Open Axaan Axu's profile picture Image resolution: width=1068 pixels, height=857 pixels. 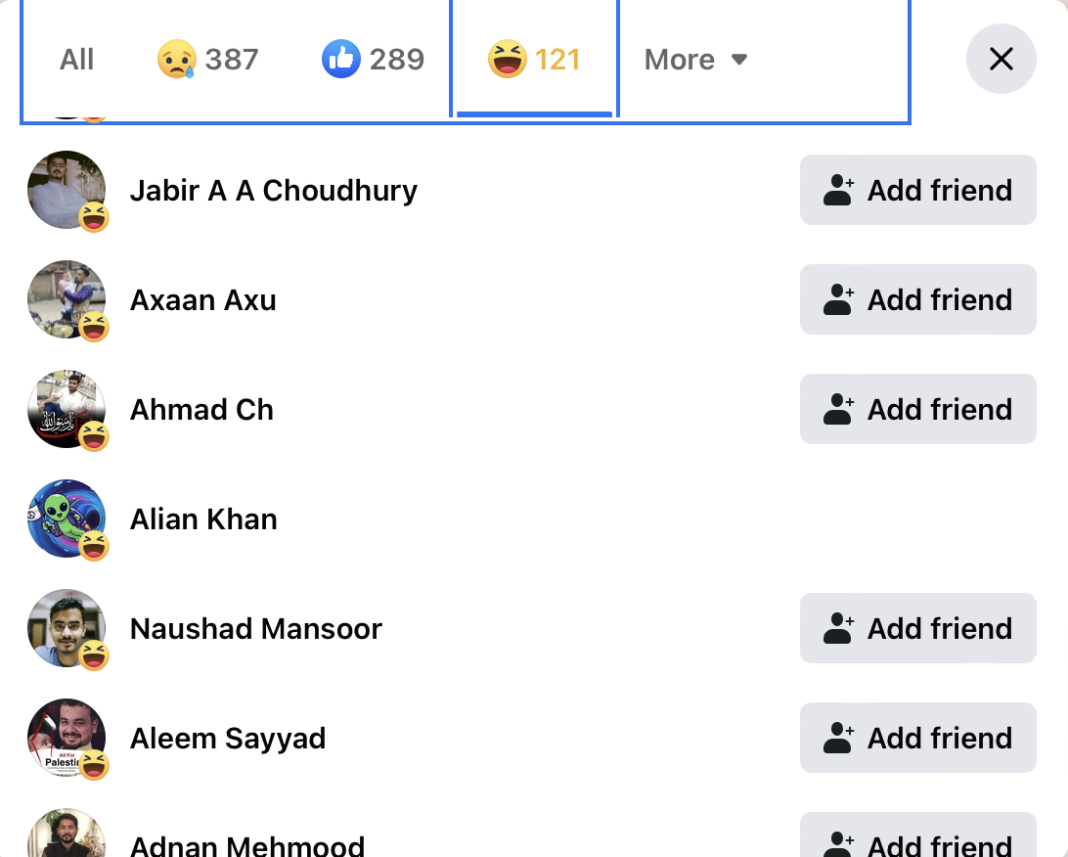(66, 300)
